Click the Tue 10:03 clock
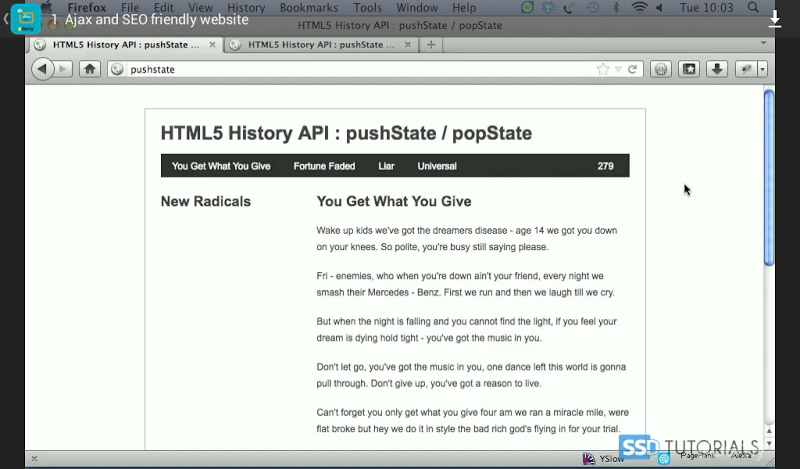This screenshot has height=469, width=800. click(706, 8)
